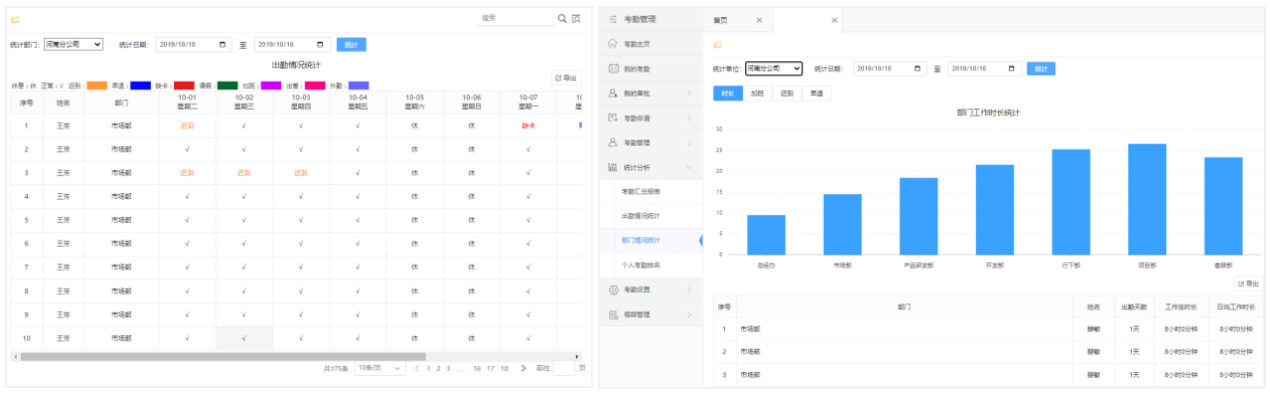
Task: Click the person icon for 我的审批
Action: pyautogui.click(x=613, y=93)
